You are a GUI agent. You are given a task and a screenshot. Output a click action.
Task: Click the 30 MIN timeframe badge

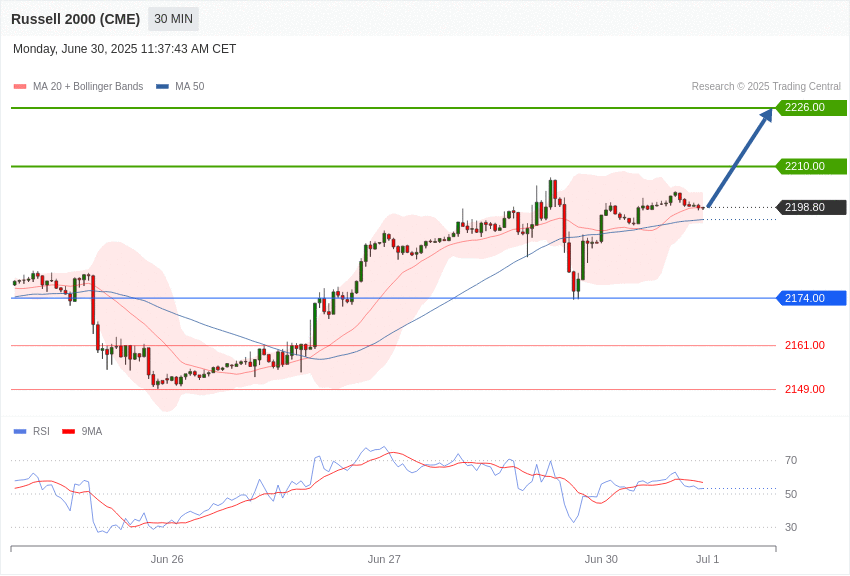(173, 19)
